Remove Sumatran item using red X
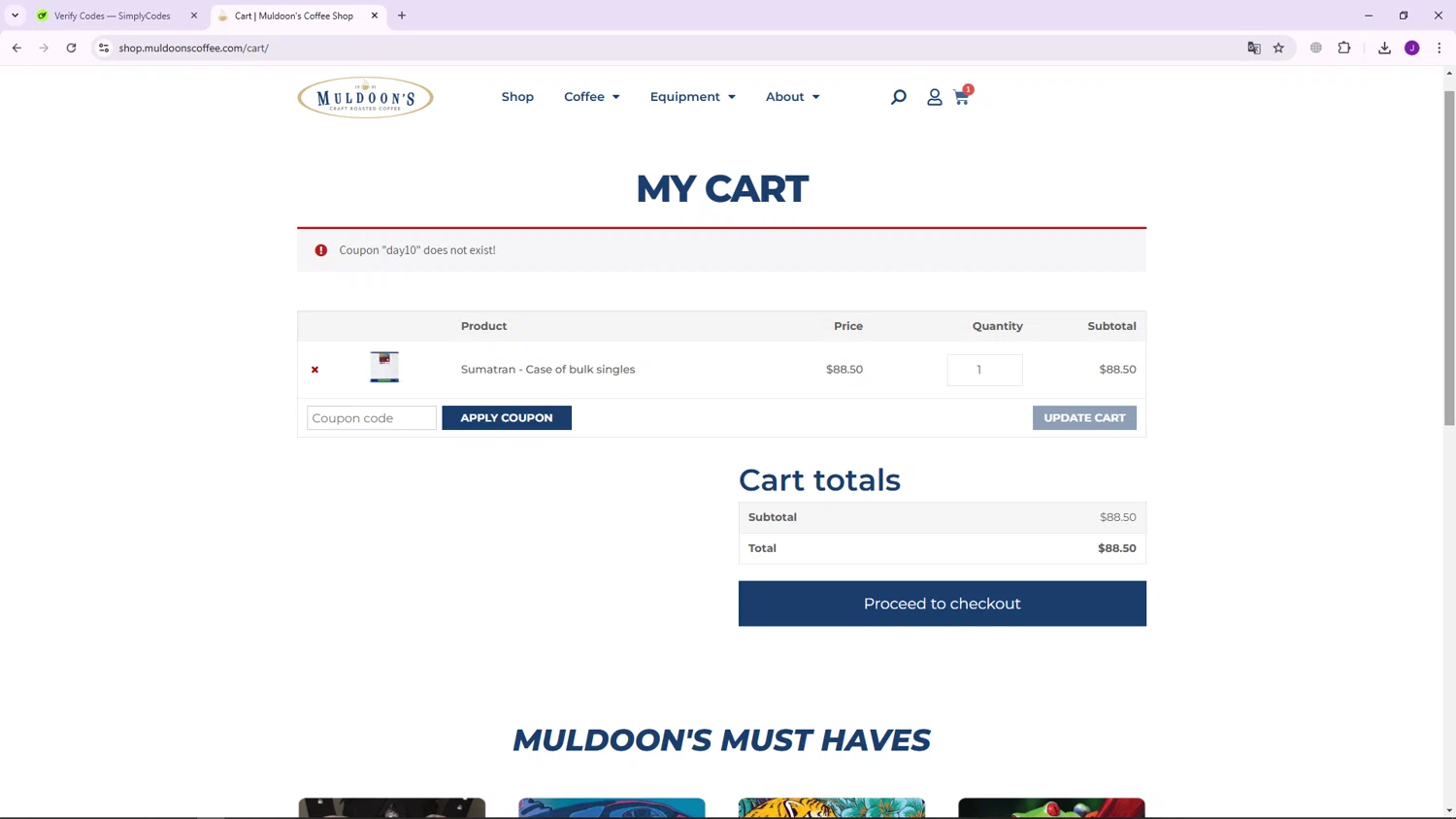The image size is (1456, 819). click(x=314, y=370)
